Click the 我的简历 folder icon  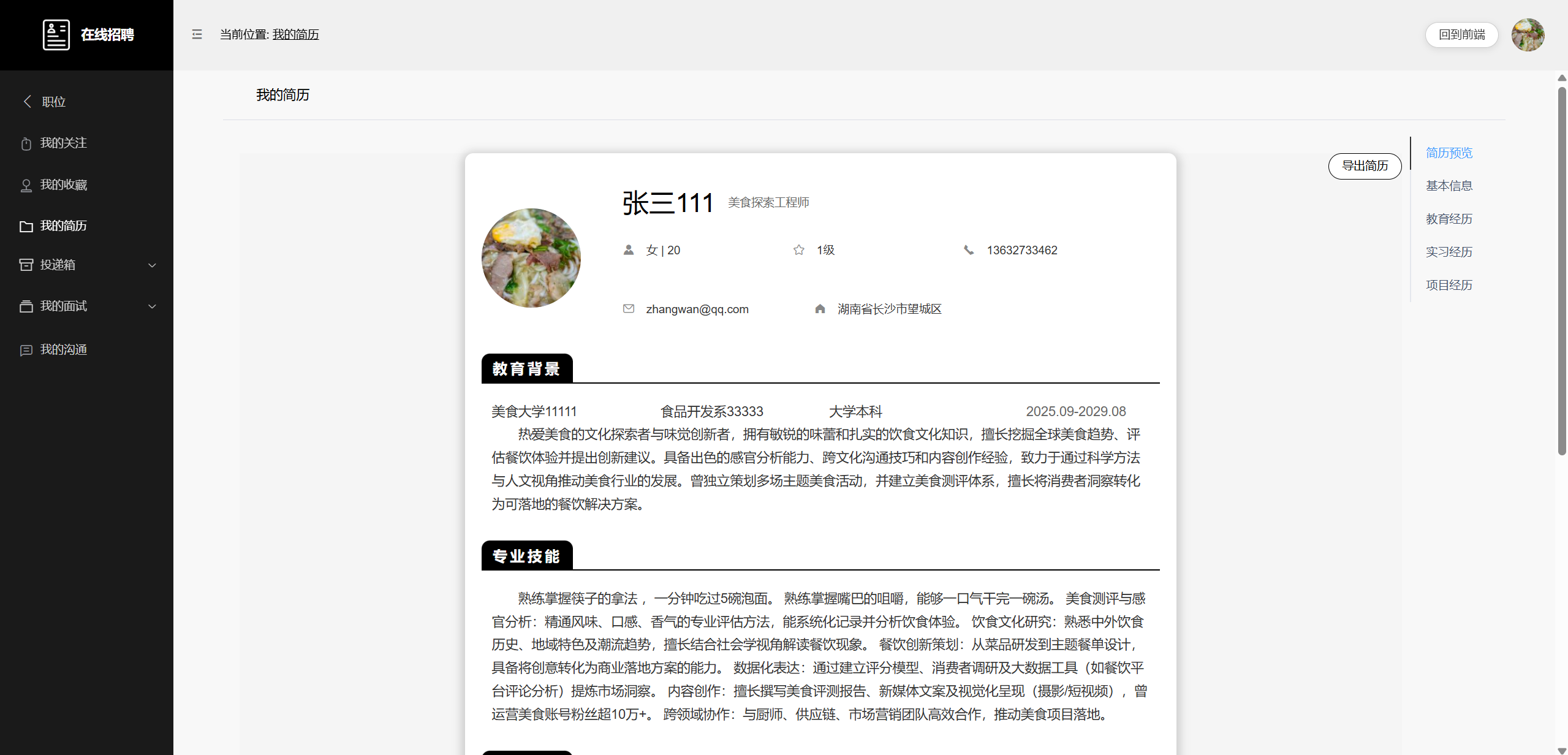pos(26,227)
